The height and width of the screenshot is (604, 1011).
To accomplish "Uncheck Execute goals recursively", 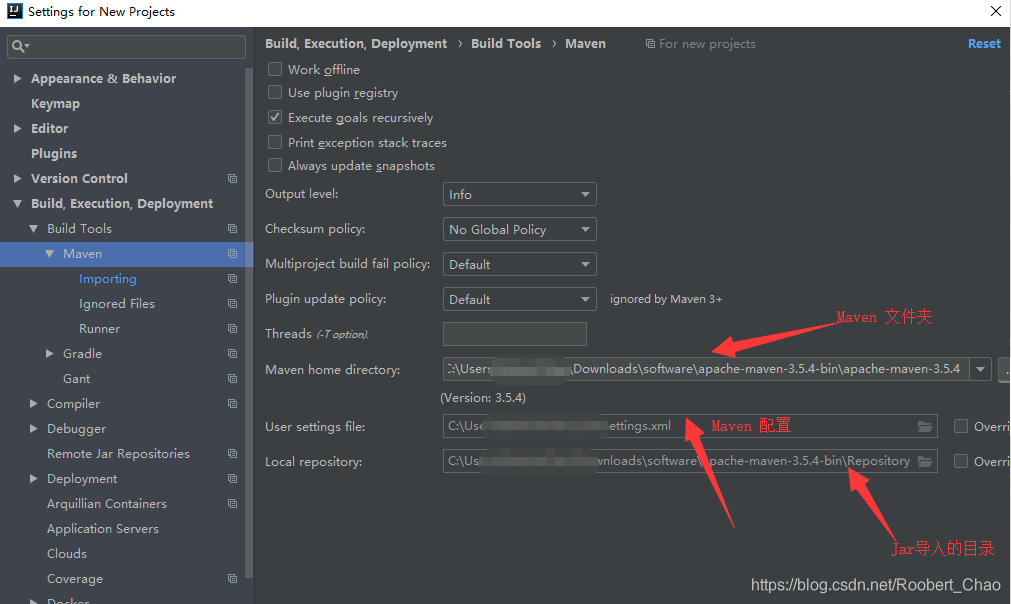I will (275, 117).
